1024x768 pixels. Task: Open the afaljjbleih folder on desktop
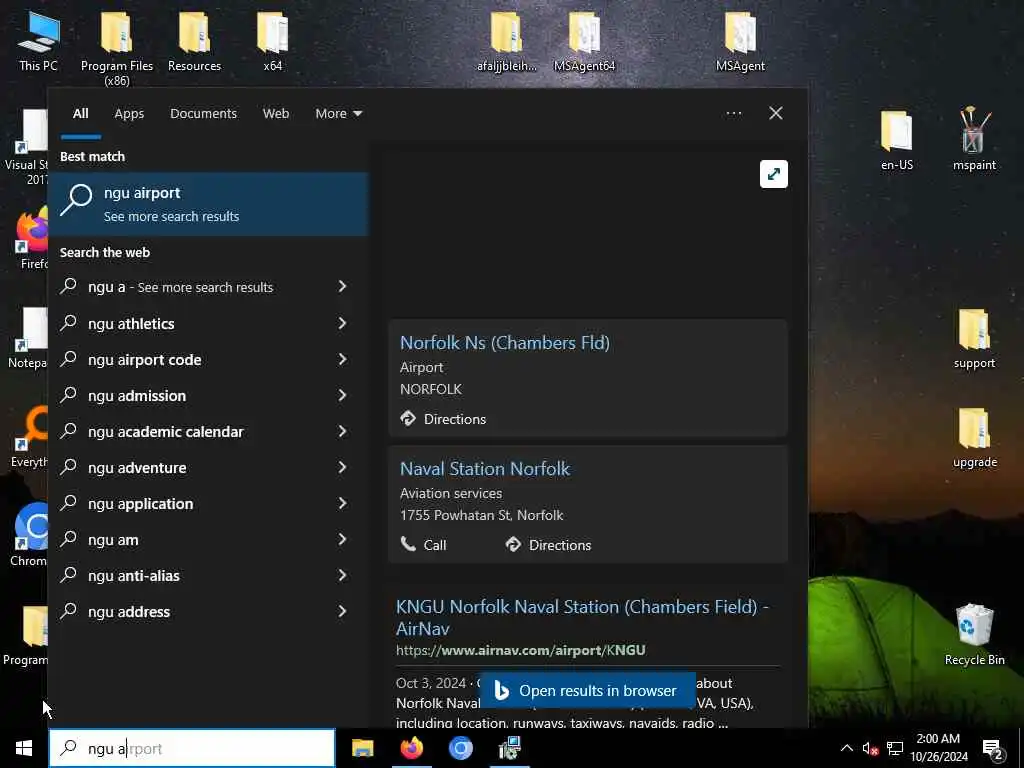tap(506, 42)
